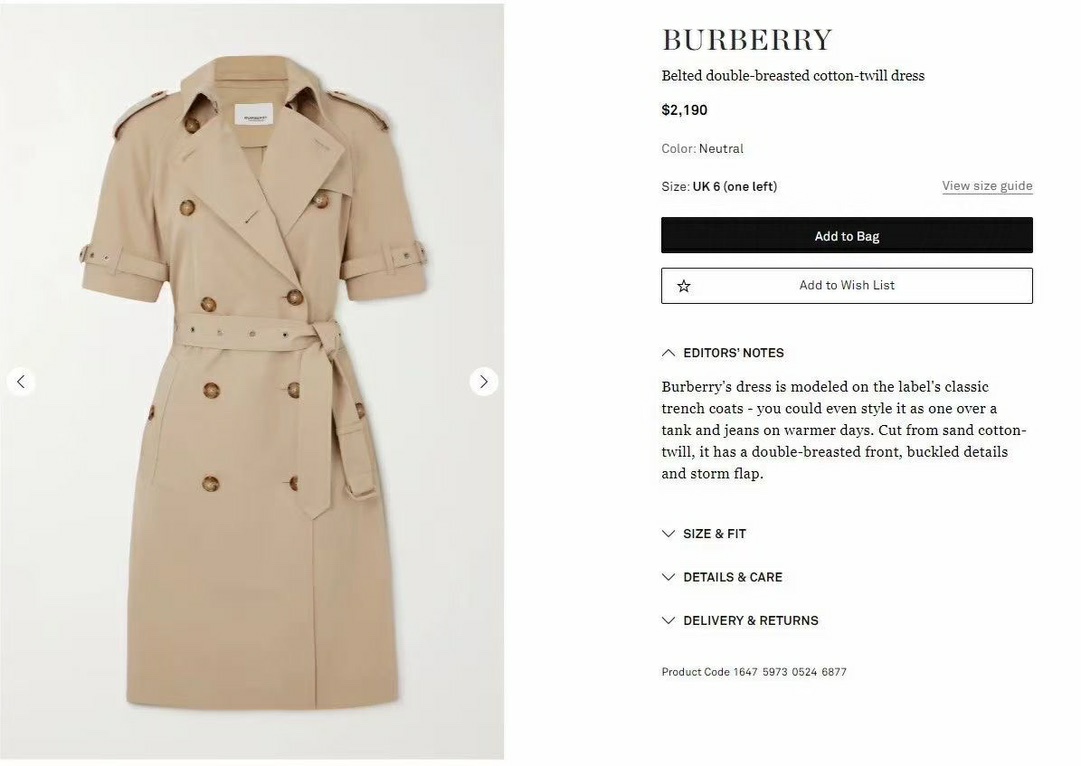1081x766 pixels.
Task: Click the up chevron beside Editors' Notes
Action: (x=668, y=352)
